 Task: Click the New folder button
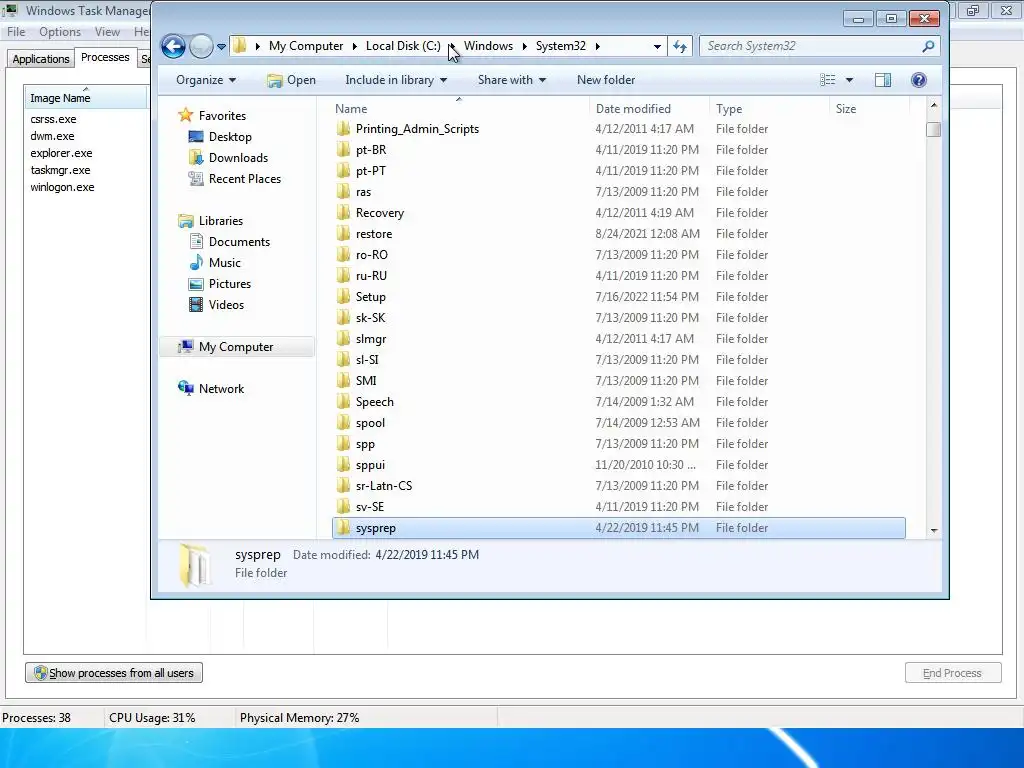point(606,80)
